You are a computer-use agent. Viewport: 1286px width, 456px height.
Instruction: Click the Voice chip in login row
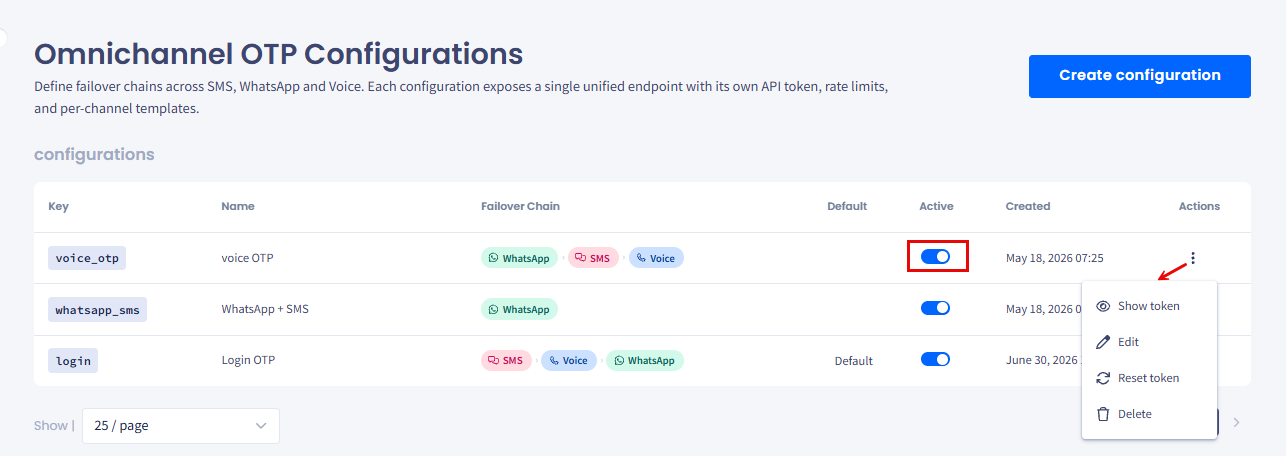click(x=569, y=360)
